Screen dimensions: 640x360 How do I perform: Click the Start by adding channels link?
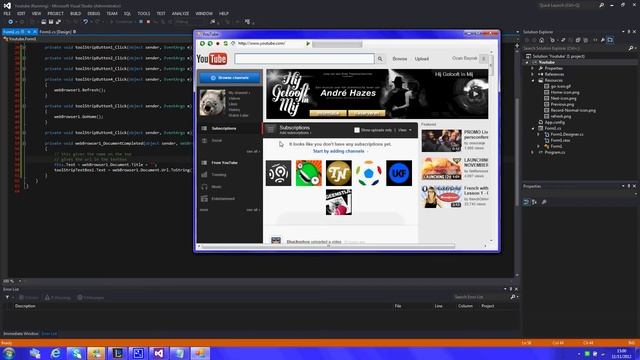[x=339, y=151]
